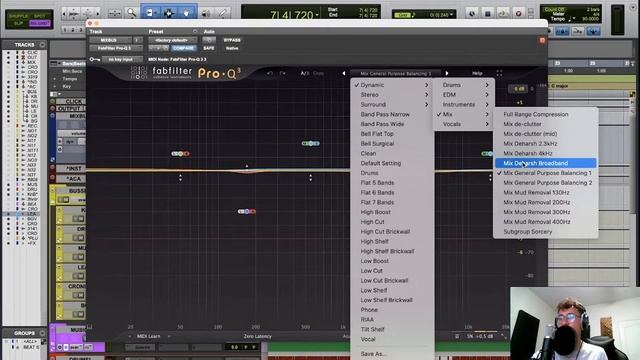Viewport: 640px width, 360px height.
Task: Select the Zoomer magnifier tool
Action: tap(131, 13)
